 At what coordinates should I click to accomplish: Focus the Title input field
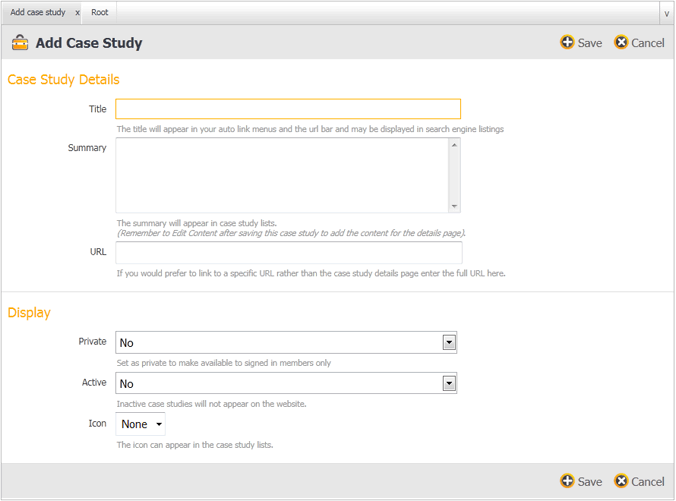pos(288,109)
